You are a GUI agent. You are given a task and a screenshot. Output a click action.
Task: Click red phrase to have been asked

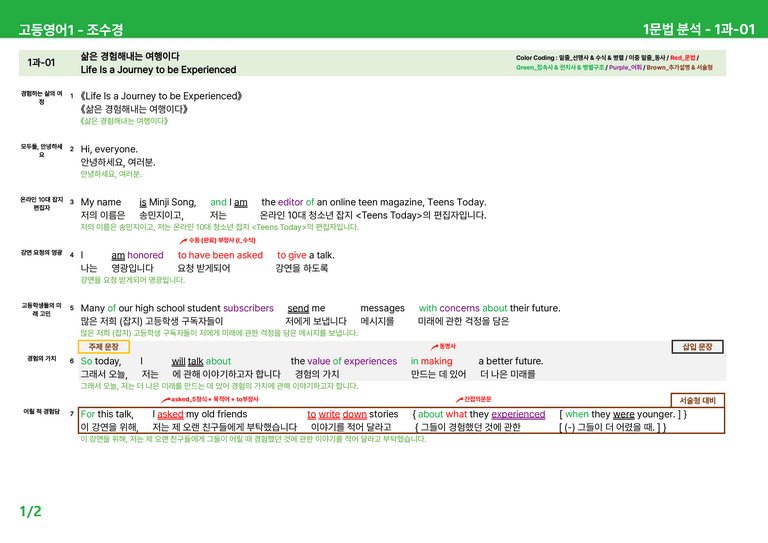(220, 255)
